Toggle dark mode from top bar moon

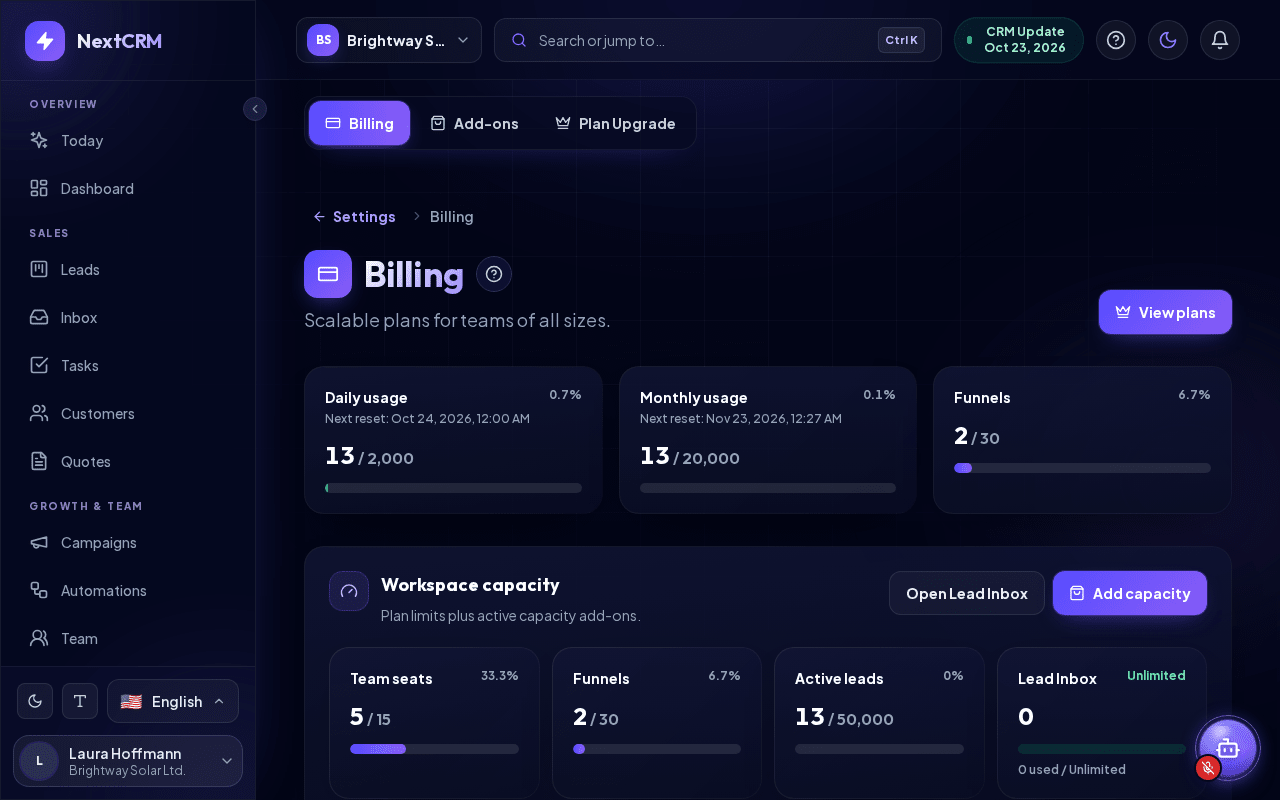pyautogui.click(x=1168, y=40)
